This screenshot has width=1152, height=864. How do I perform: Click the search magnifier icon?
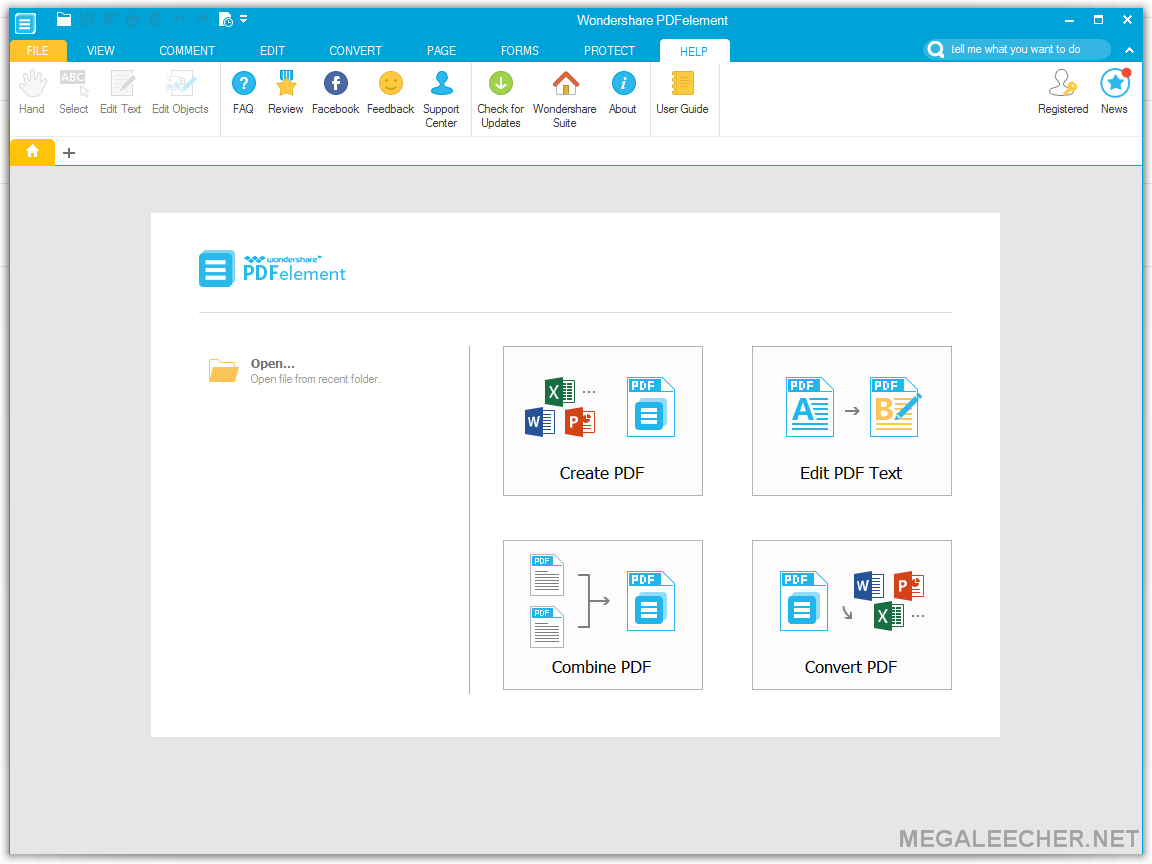click(x=936, y=49)
